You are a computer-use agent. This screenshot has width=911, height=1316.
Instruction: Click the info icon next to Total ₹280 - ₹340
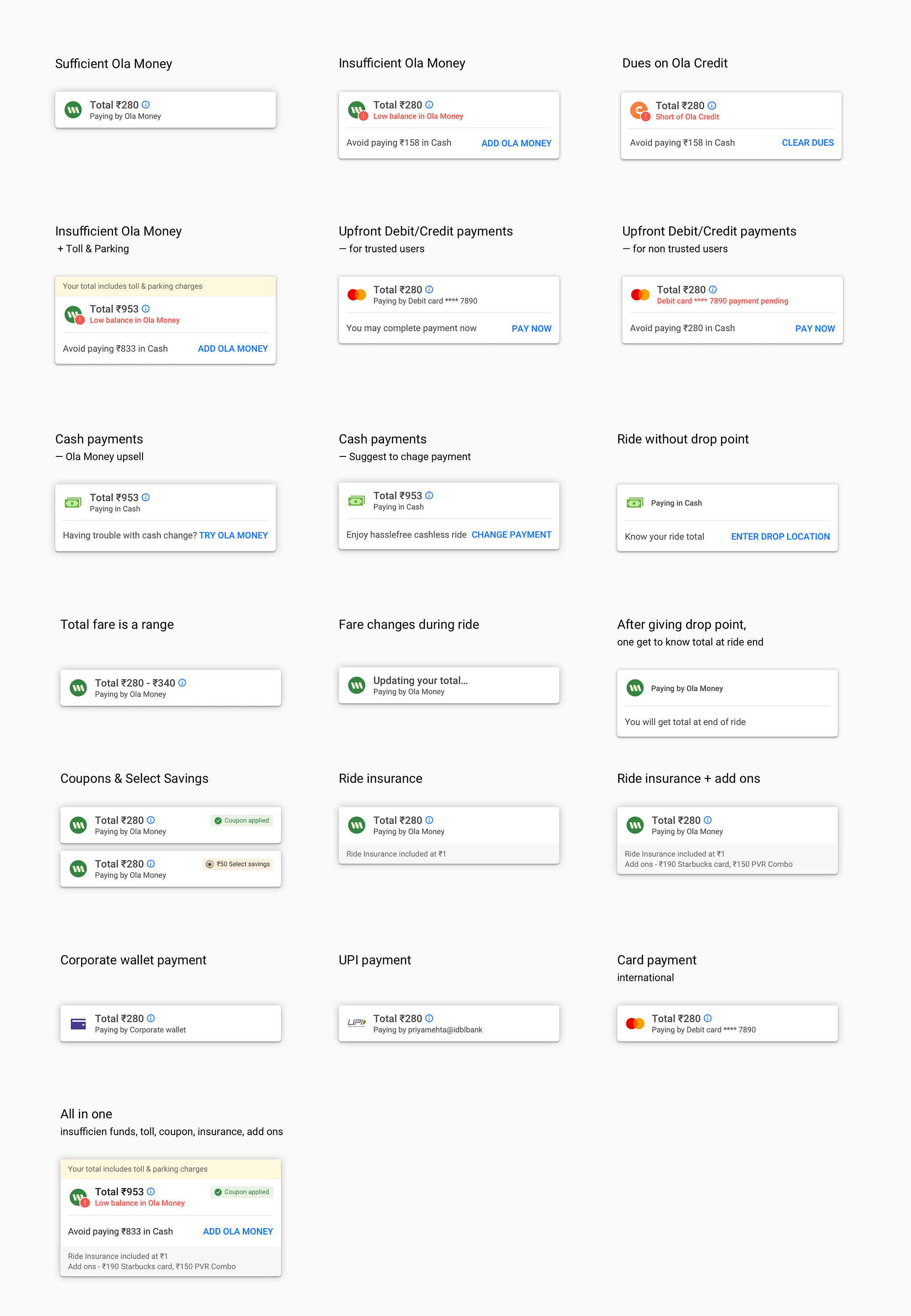click(x=182, y=682)
